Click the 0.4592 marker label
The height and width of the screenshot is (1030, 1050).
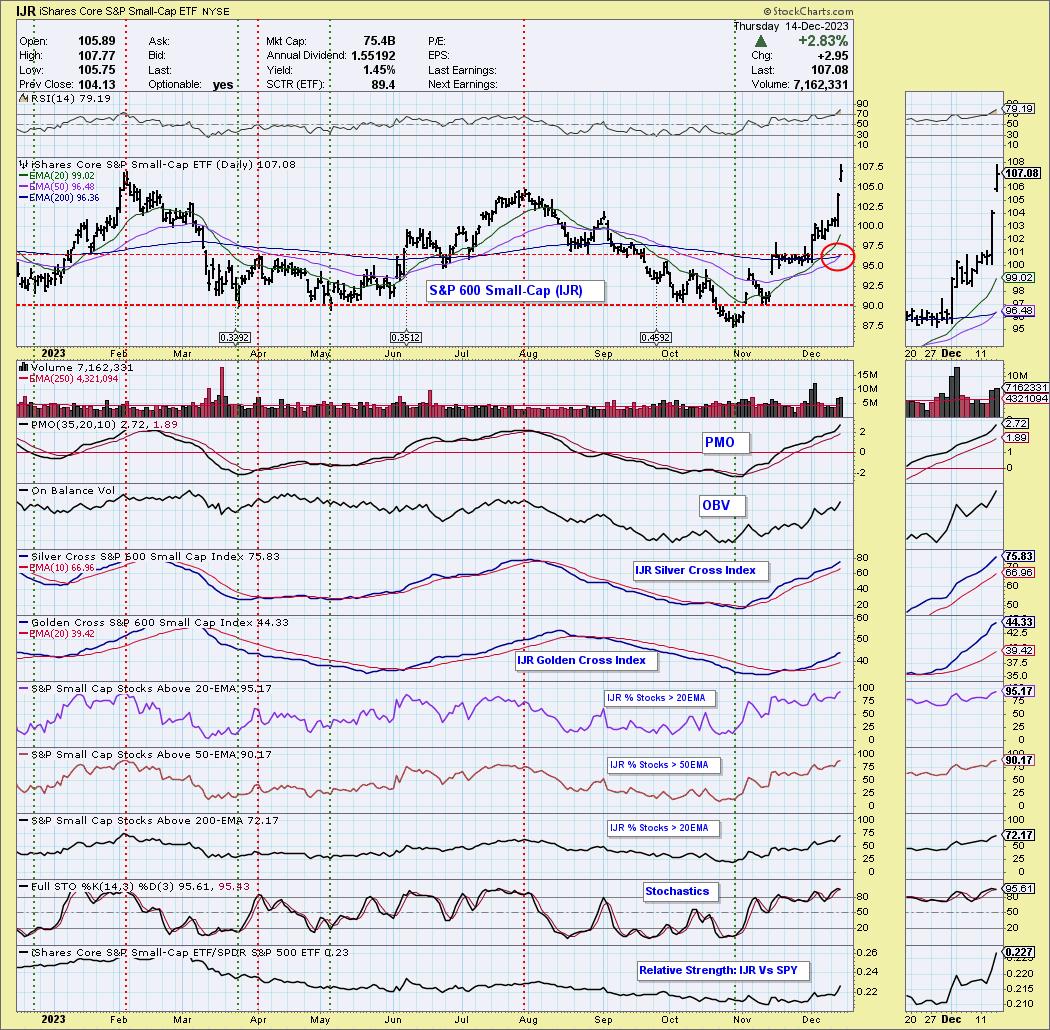(656, 338)
